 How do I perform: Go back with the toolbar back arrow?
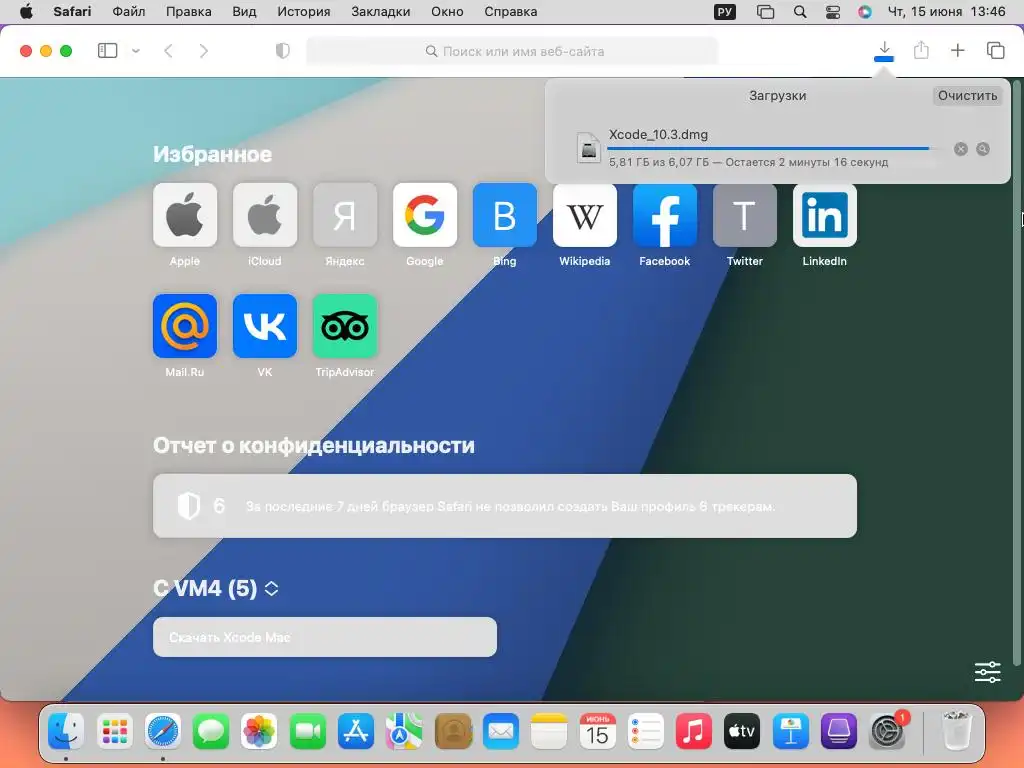168,51
